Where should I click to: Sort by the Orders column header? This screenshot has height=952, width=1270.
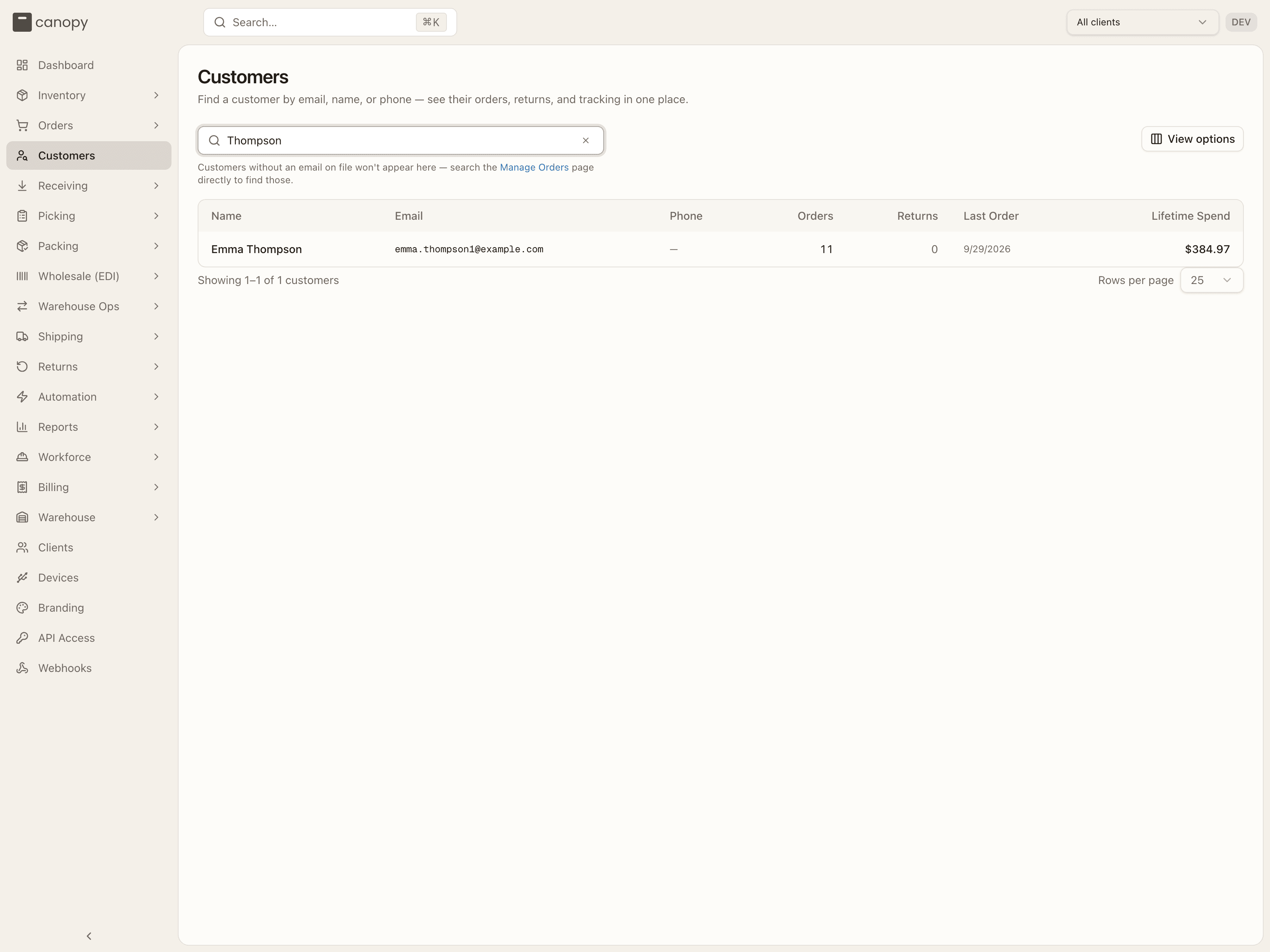coord(815,216)
